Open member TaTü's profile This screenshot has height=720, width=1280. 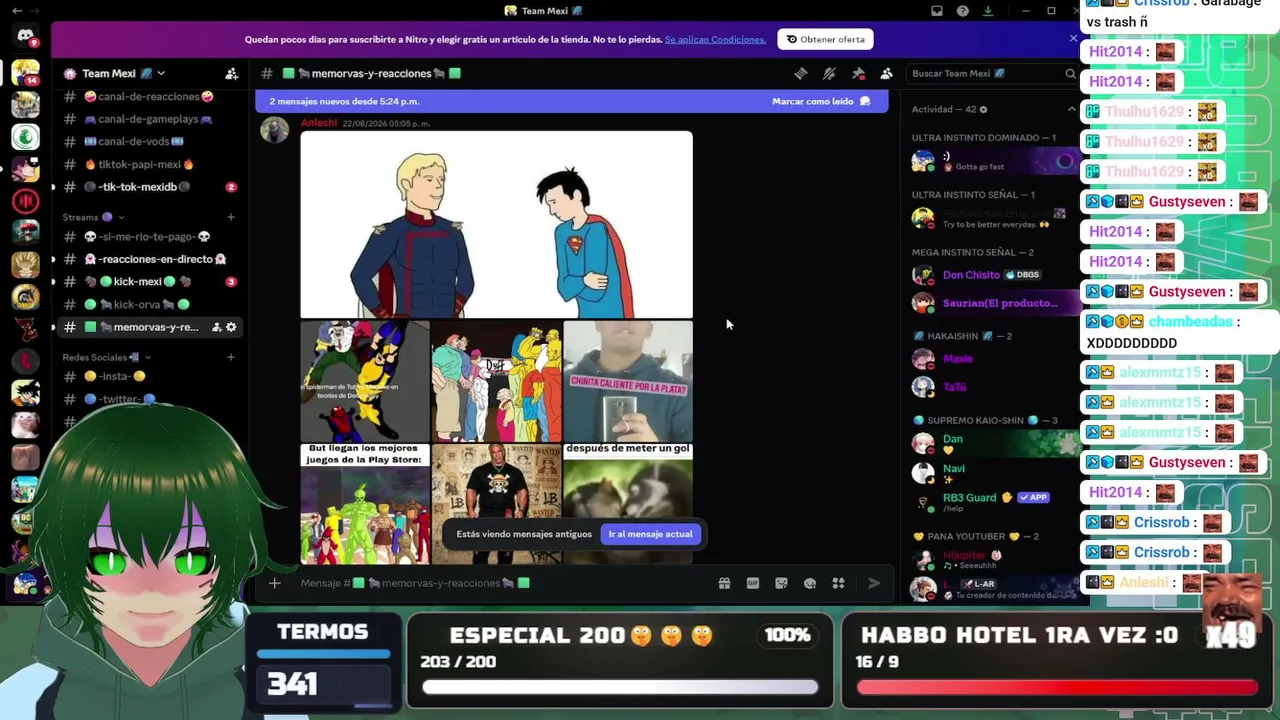[x=993, y=386]
